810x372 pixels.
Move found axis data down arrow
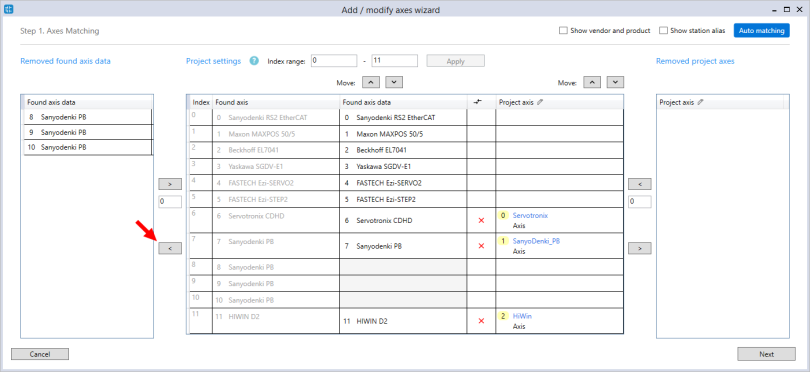click(x=394, y=82)
